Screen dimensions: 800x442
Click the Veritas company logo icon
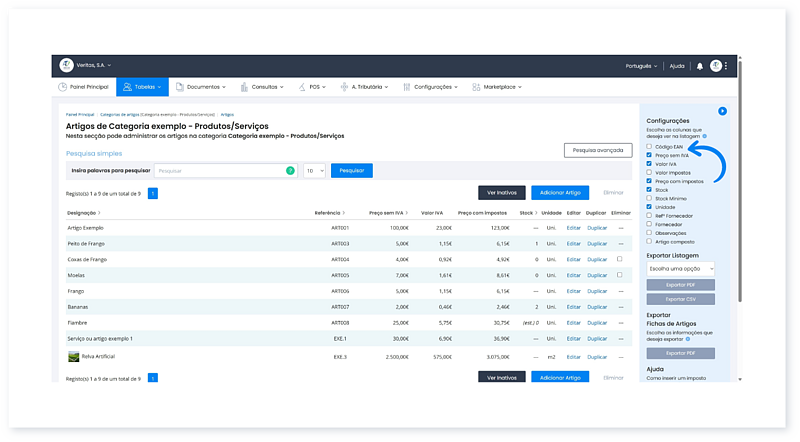pyautogui.click(x=66, y=66)
